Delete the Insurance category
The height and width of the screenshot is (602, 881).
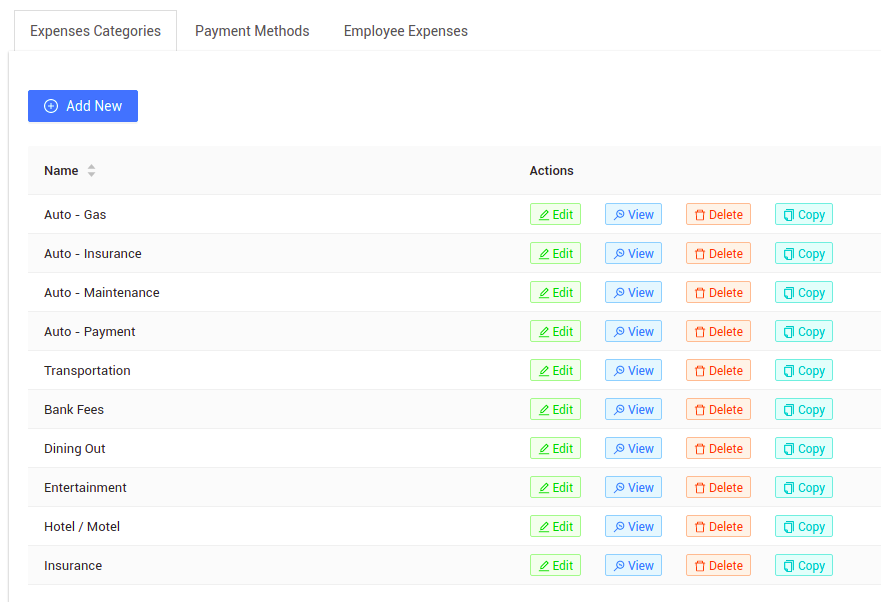click(718, 565)
